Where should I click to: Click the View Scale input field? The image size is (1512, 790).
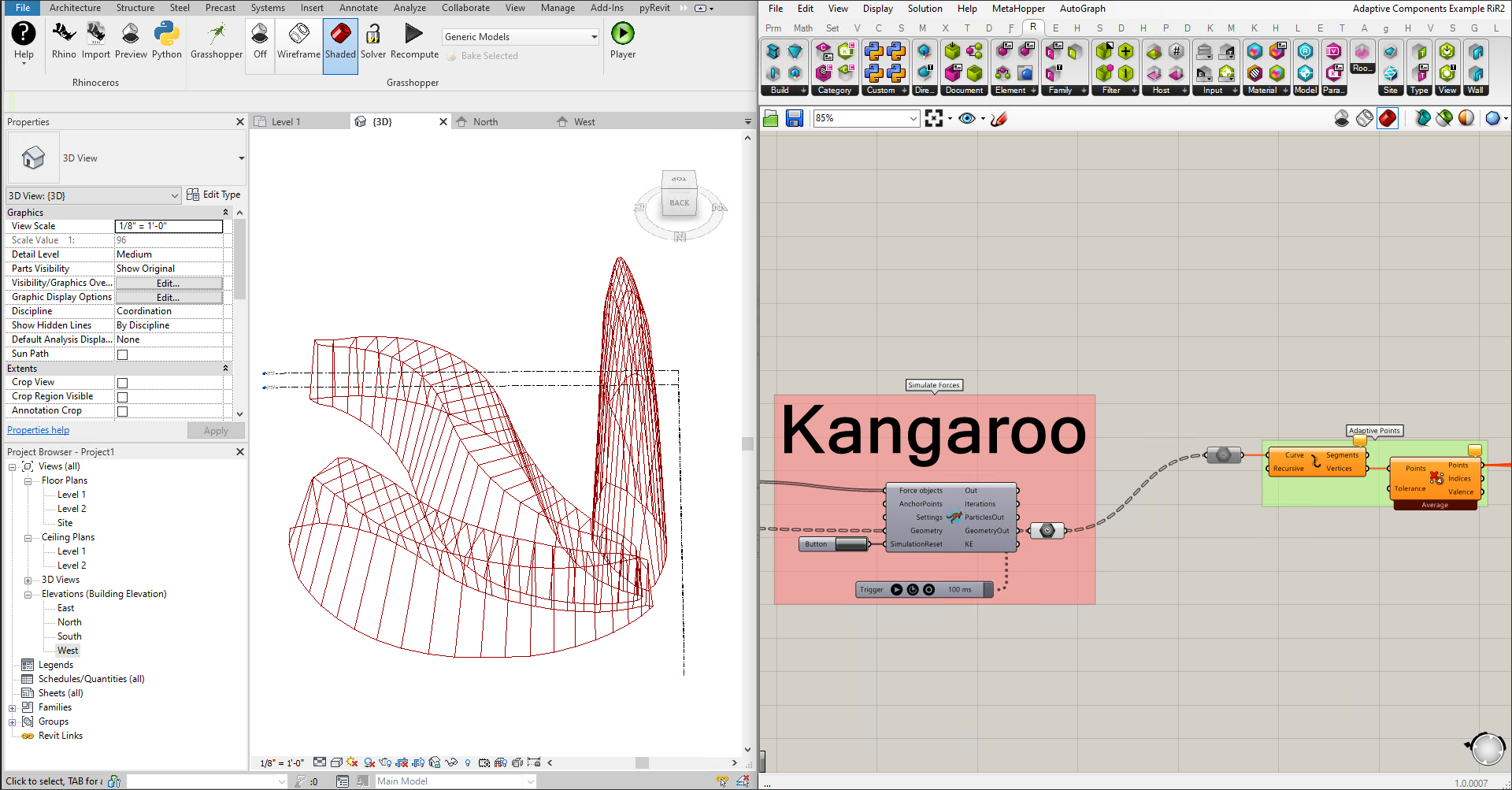169,226
